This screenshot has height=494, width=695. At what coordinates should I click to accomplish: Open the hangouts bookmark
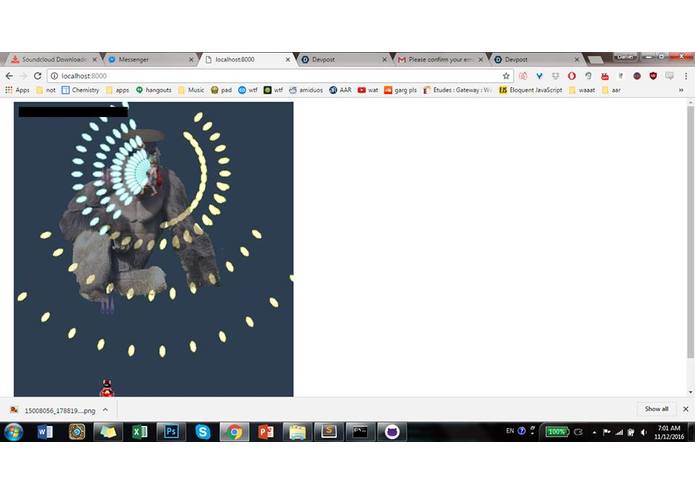pos(153,90)
